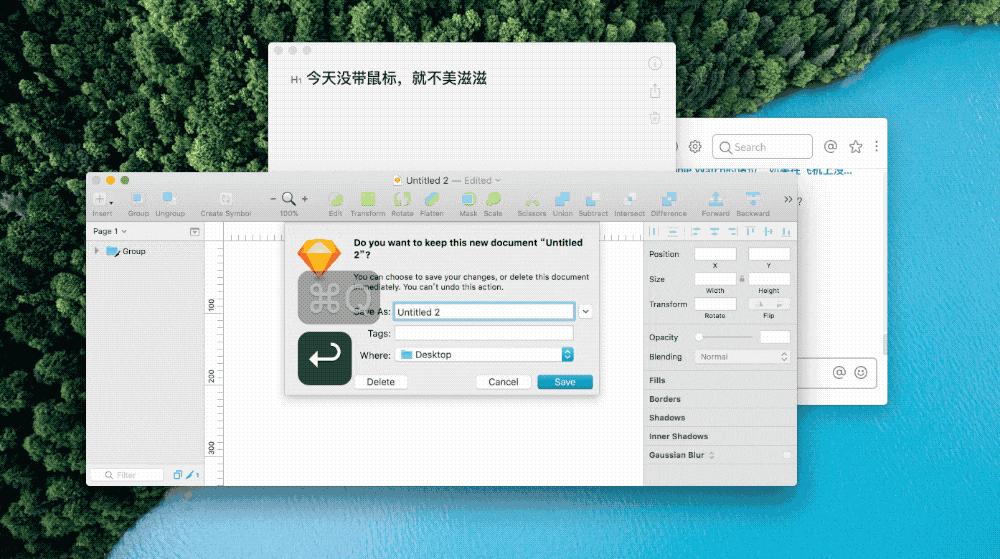Zoom out with the minus button
The height and width of the screenshot is (559, 1000).
point(273,199)
